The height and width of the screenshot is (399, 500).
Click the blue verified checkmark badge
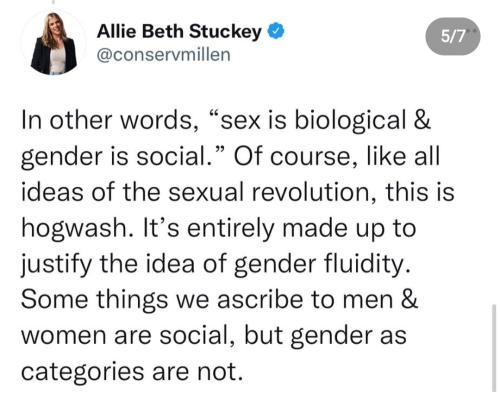[x=277, y=31]
